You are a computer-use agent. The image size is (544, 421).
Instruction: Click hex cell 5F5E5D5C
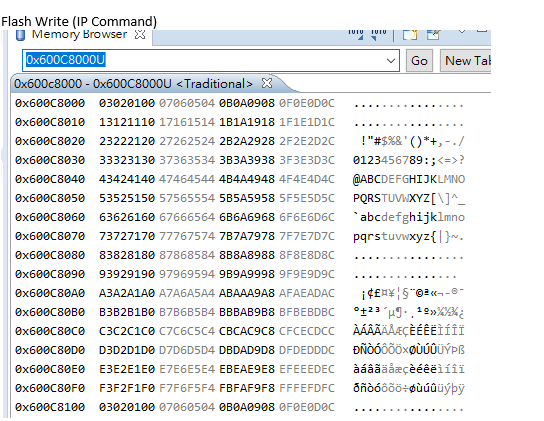[x=307, y=198]
